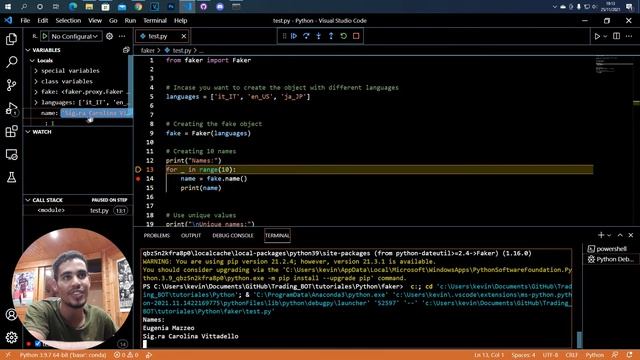Collapse all in Variables panel
The height and width of the screenshot is (360, 640).
point(126,50)
